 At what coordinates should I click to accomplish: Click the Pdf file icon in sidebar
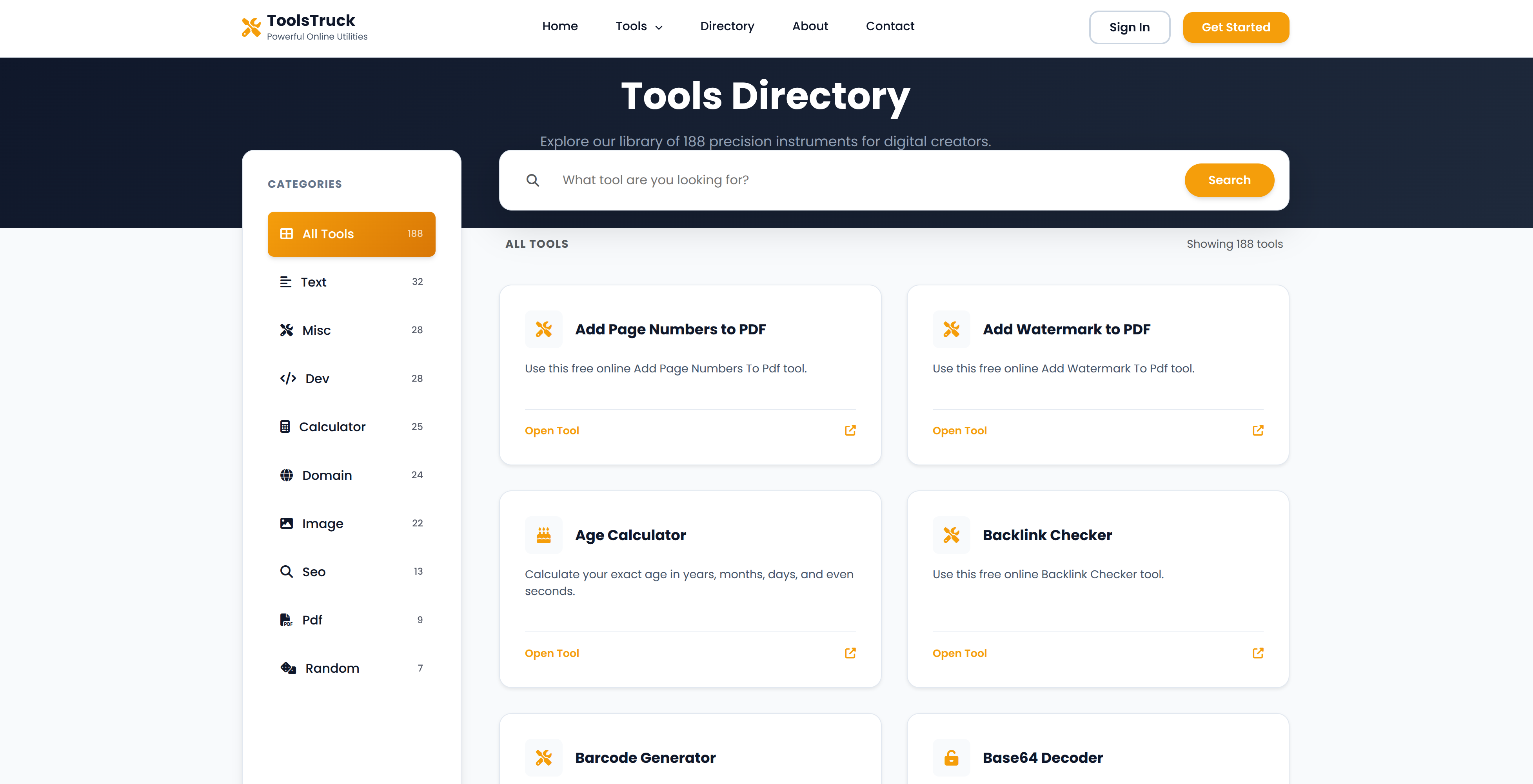pos(286,620)
